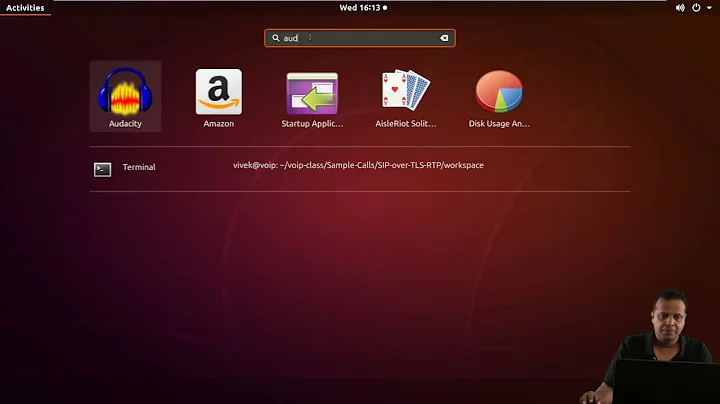Focus the search field containing 'aud'
The image size is (720, 404).
(x=360, y=38)
